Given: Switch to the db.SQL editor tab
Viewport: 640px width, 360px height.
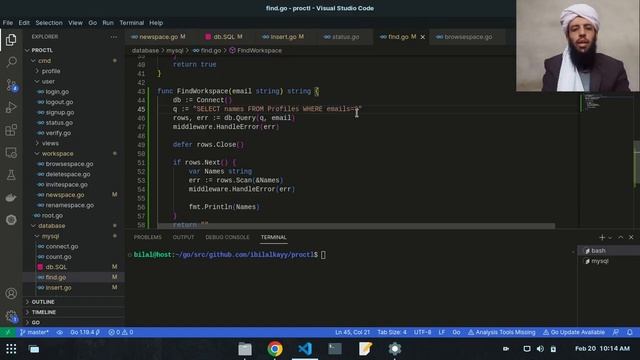Looking at the screenshot, I should point(224,37).
